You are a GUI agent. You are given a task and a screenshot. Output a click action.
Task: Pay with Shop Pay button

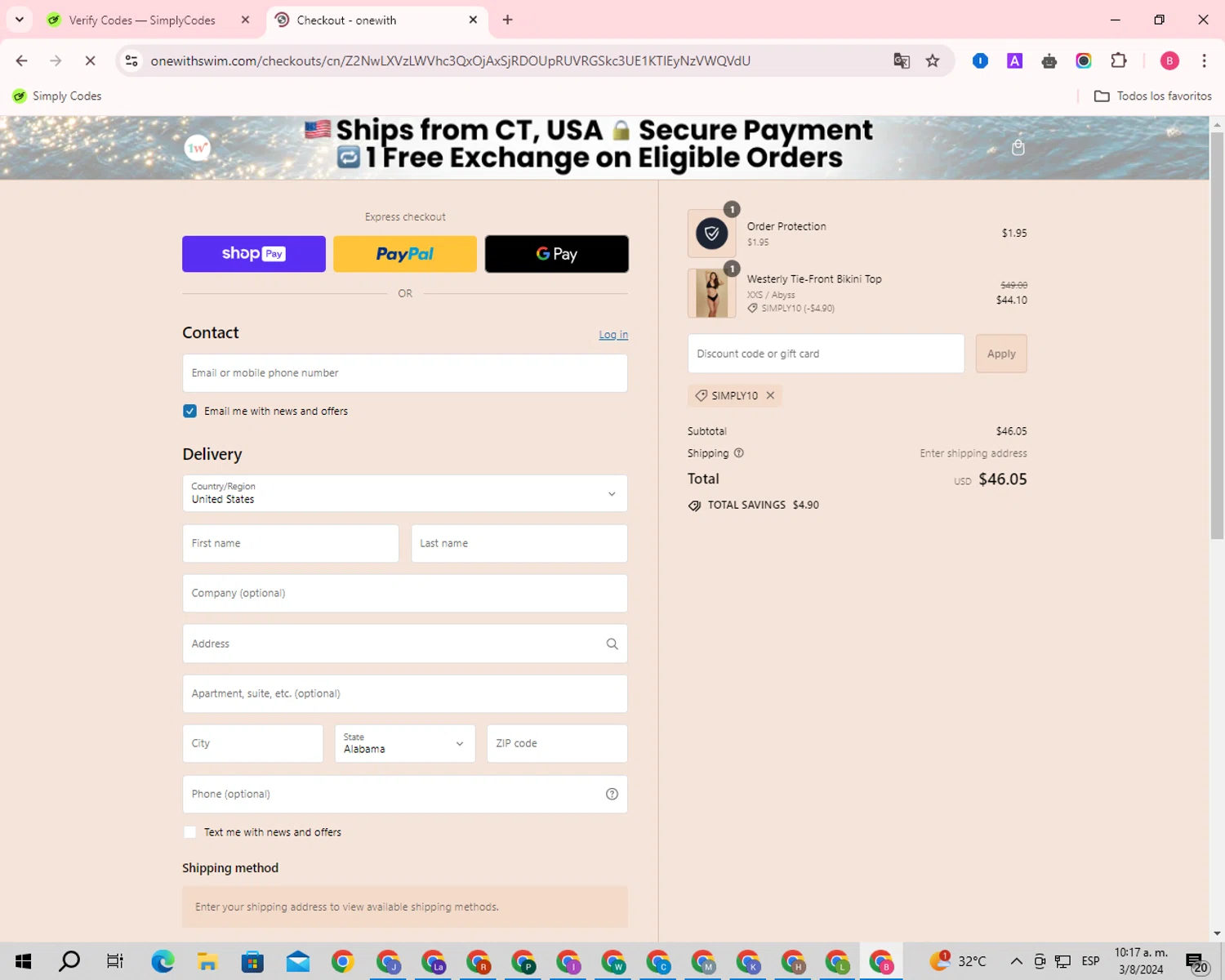254,254
